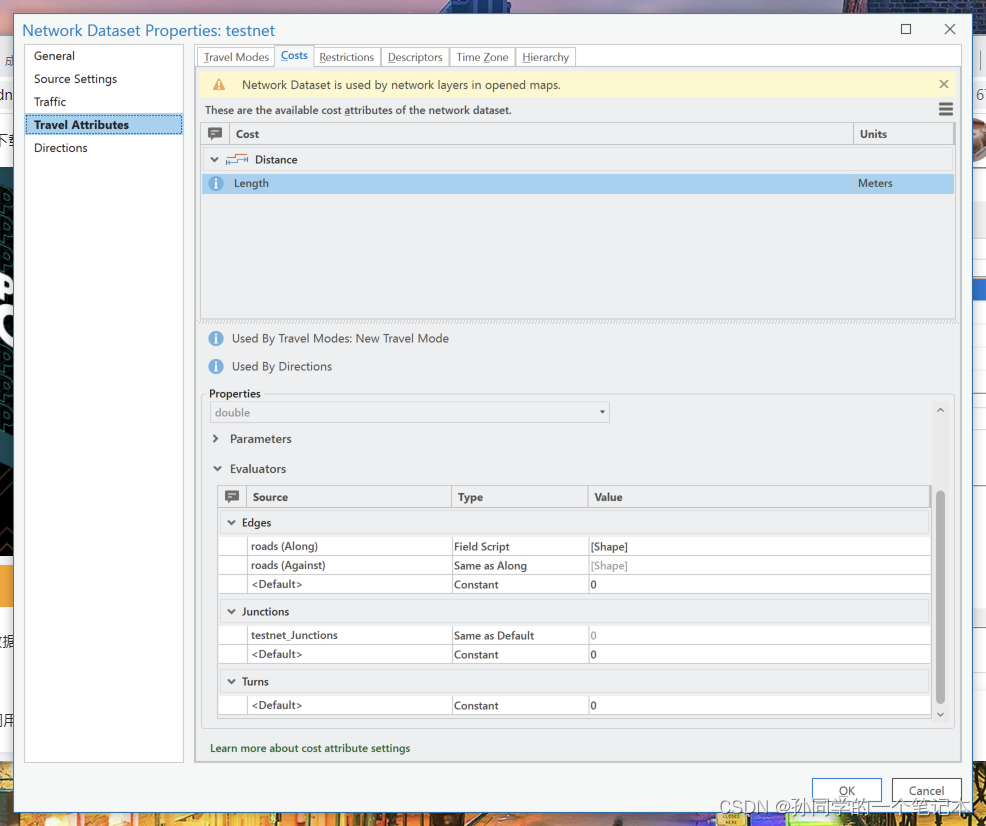This screenshot has width=986, height=826.
Task: Select roads (Against) source row
Action: pyautogui.click(x=349, y=565)
